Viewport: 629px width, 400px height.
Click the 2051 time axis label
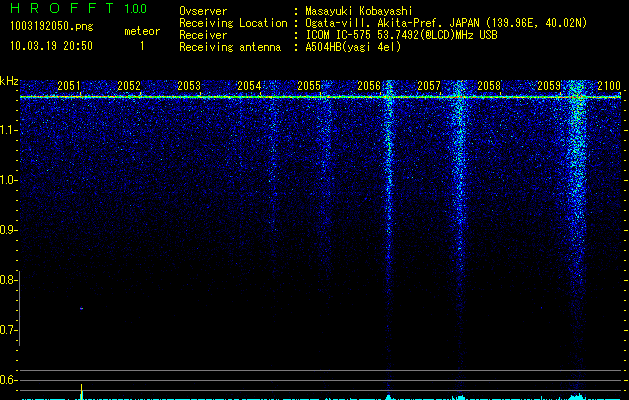69,86
